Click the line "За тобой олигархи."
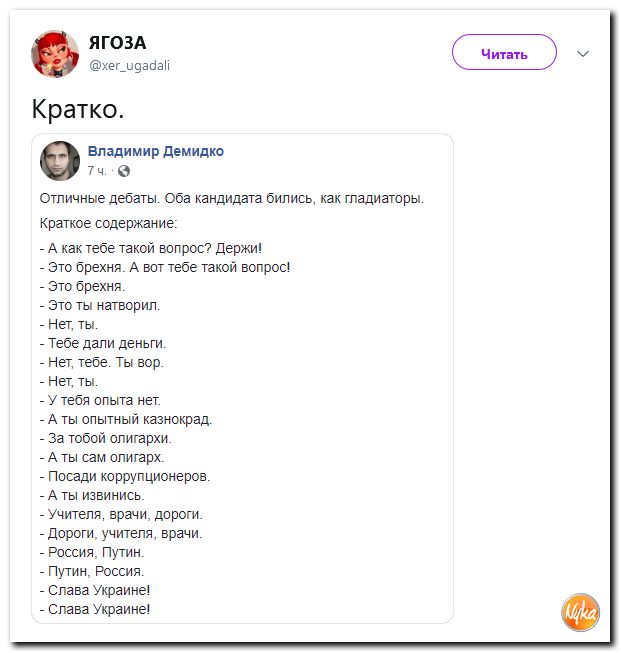621x653 pixels. pyautogui.click(x=106, y=438)
